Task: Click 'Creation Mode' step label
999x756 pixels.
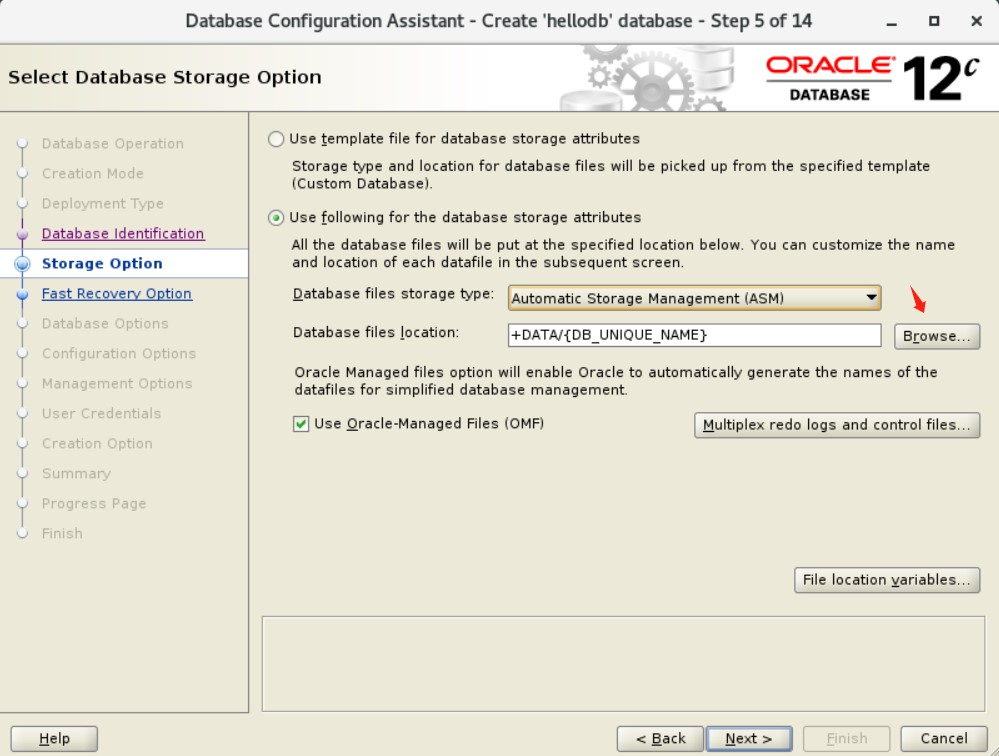Action: click(92, 174)
